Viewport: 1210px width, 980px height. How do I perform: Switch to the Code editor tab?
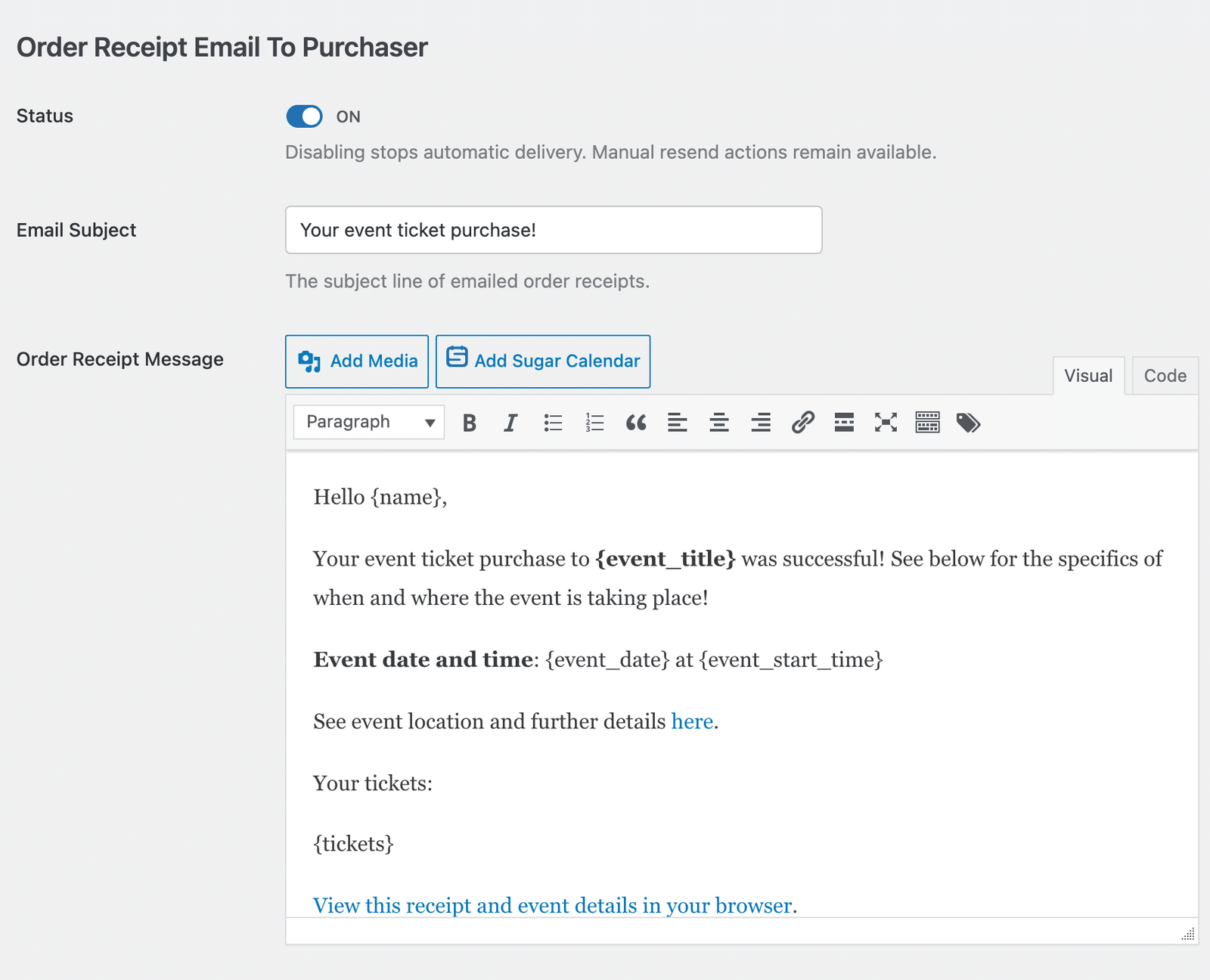point(1165,376)
